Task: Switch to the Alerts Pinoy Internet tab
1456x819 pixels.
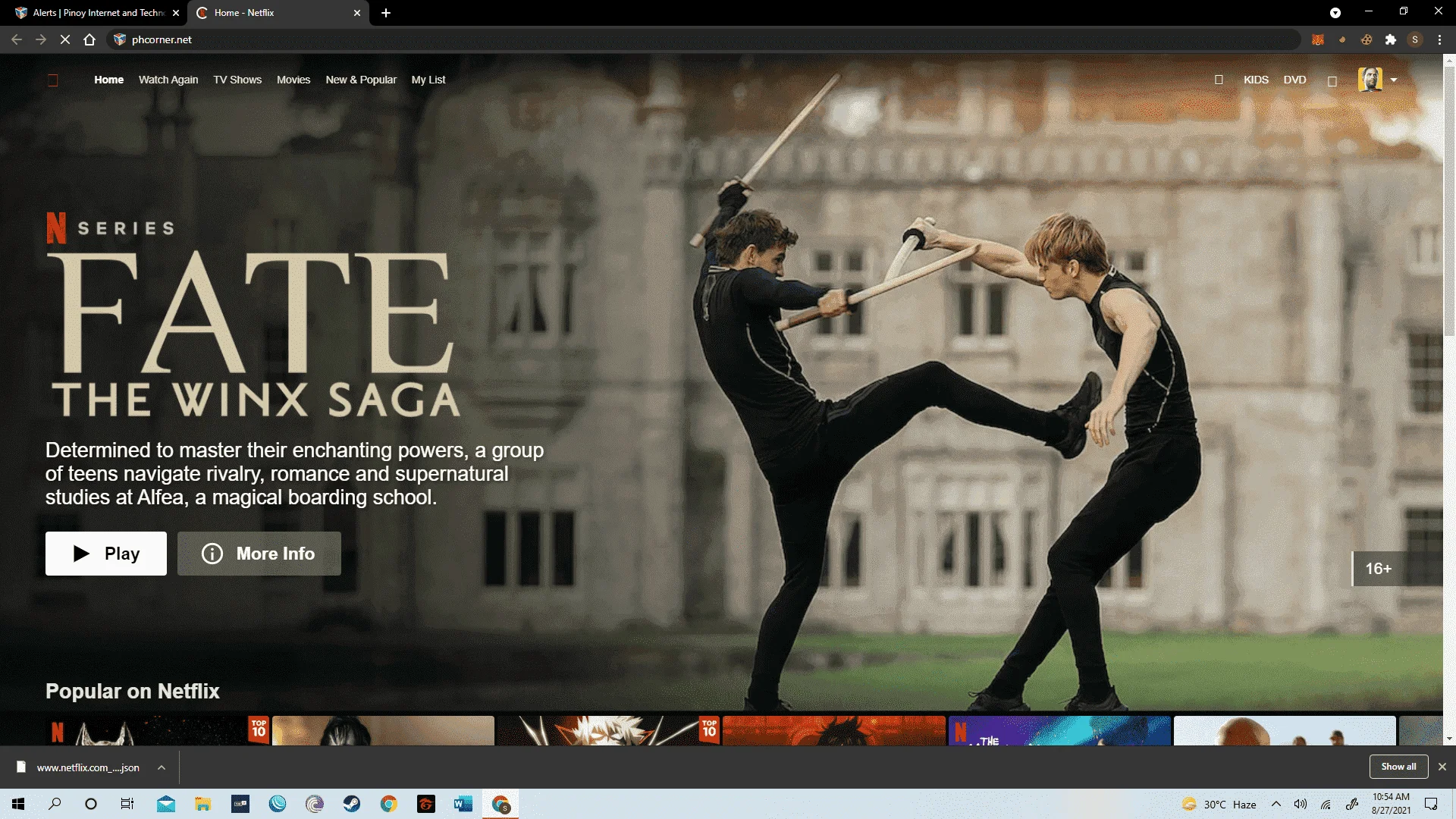Action: click(93, 13)
